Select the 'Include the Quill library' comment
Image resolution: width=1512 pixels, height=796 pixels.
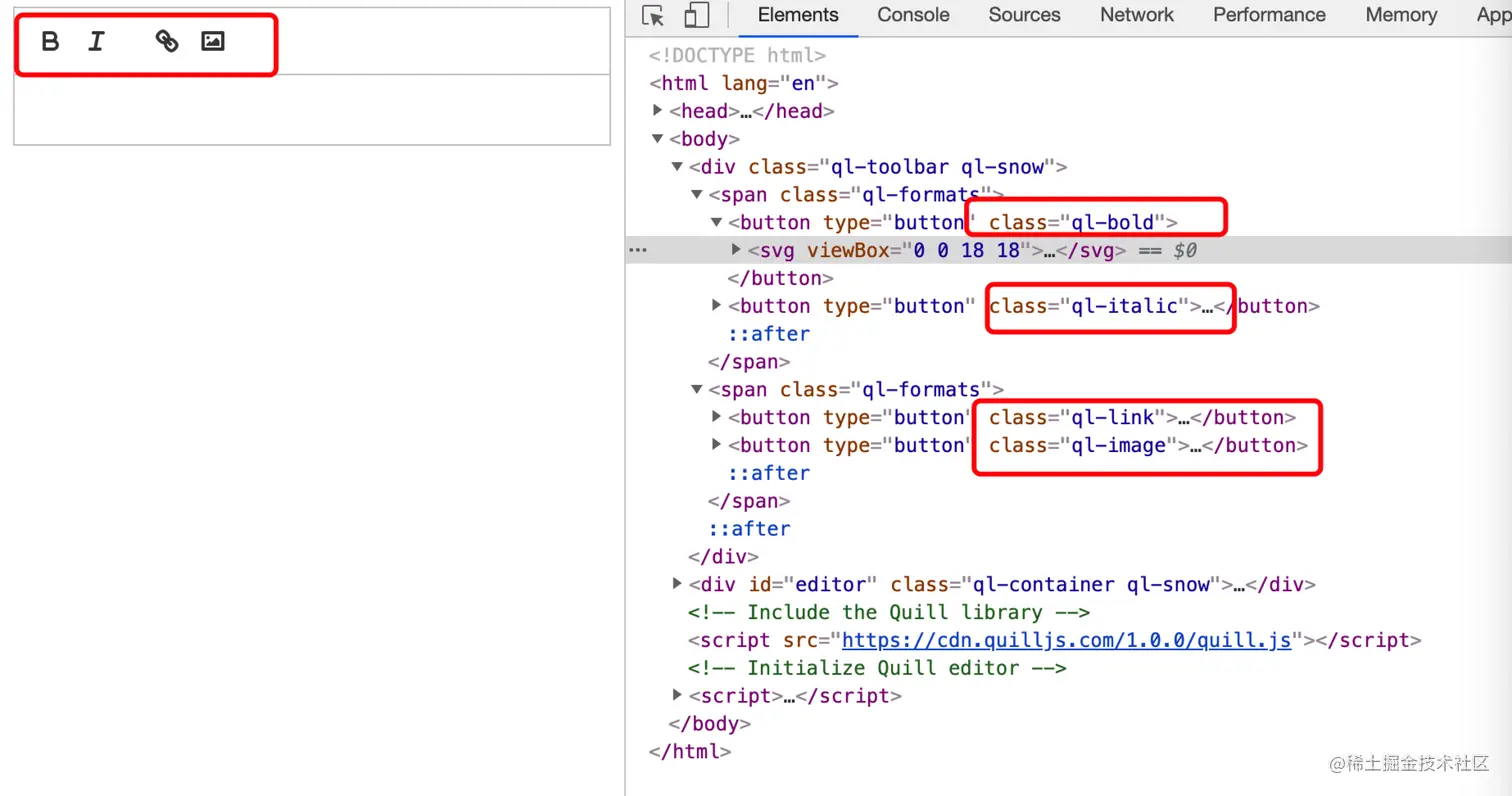point(888,612)
